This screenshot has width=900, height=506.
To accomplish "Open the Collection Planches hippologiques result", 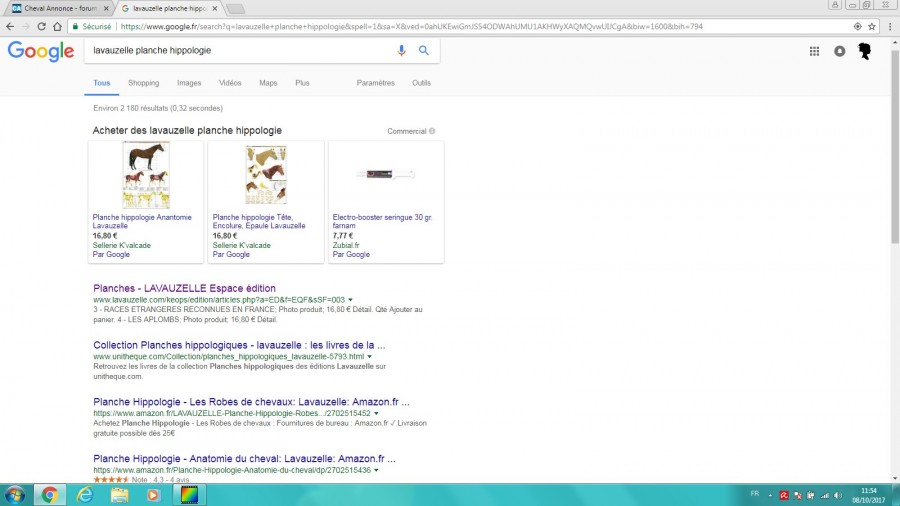I will pyautogui.click(x=239, y=345).
